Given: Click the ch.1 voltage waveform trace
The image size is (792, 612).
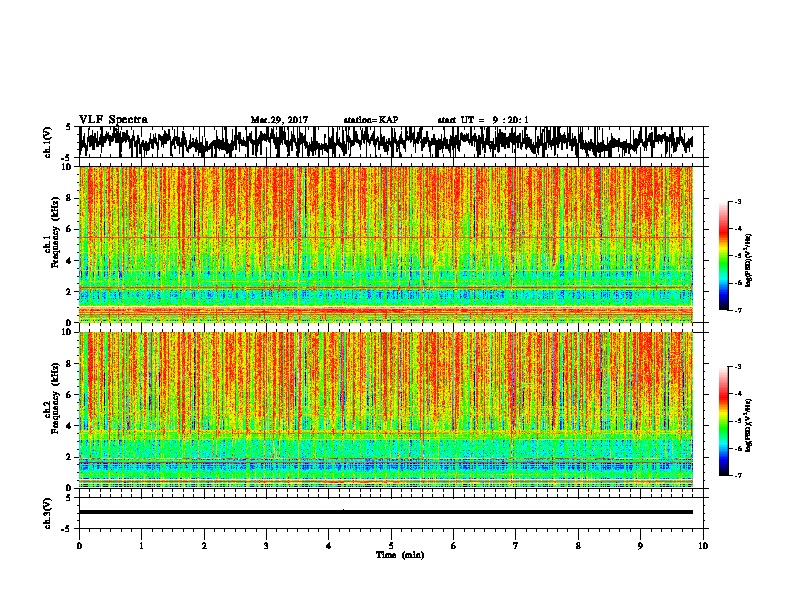Looking at the screenshot, I should pos(385,142).
